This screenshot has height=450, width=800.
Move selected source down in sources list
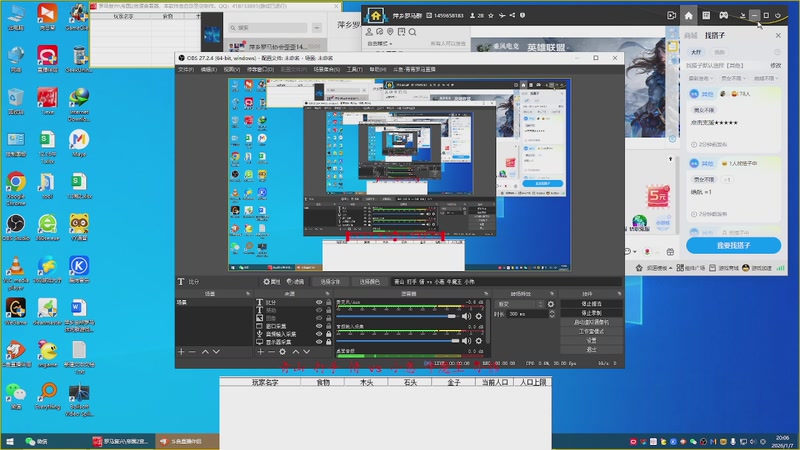point(307,352)
